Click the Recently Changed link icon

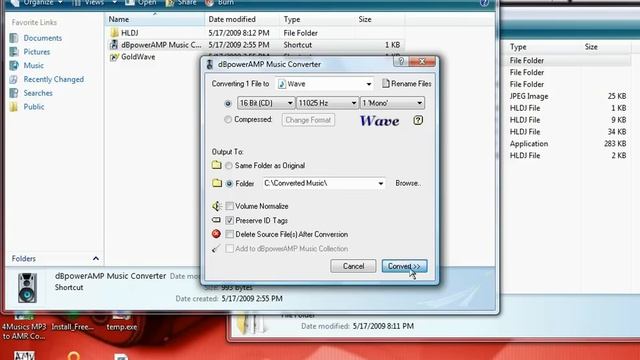coord(14,79)
